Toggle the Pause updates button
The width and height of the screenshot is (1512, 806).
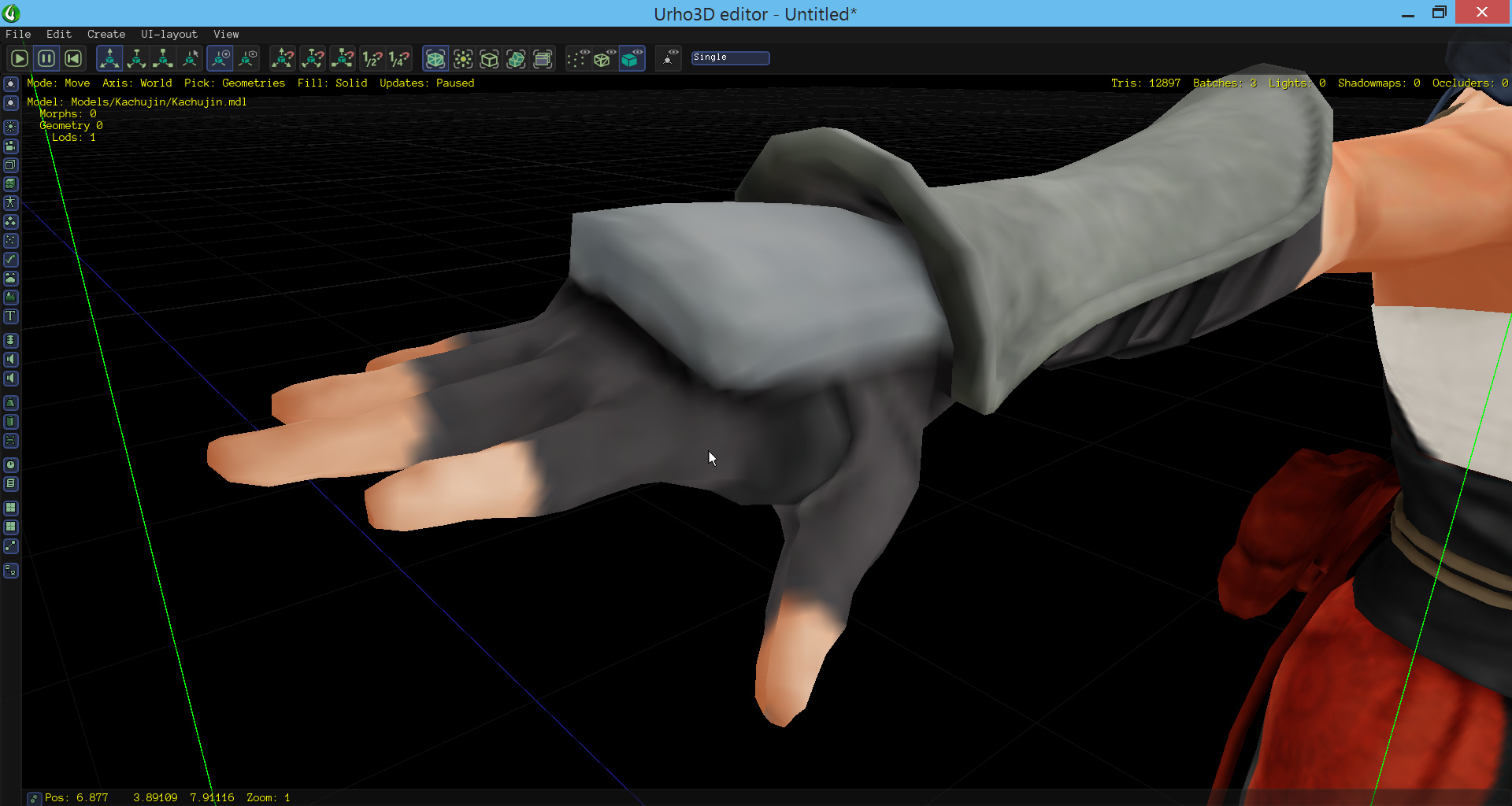point(46,58)
